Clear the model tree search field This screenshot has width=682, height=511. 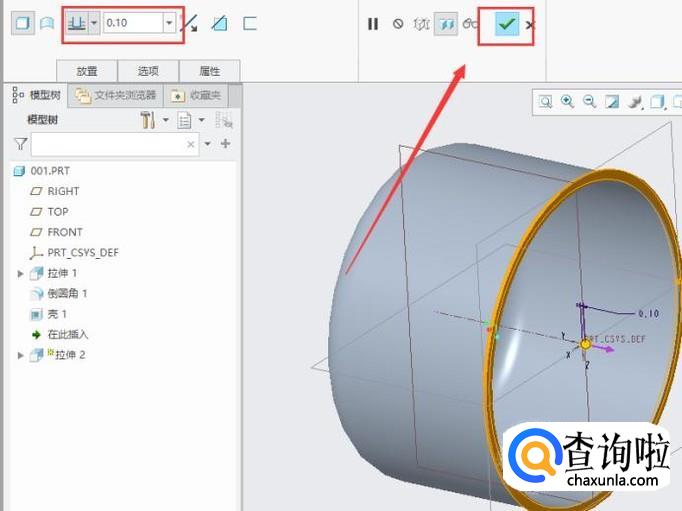191,144
